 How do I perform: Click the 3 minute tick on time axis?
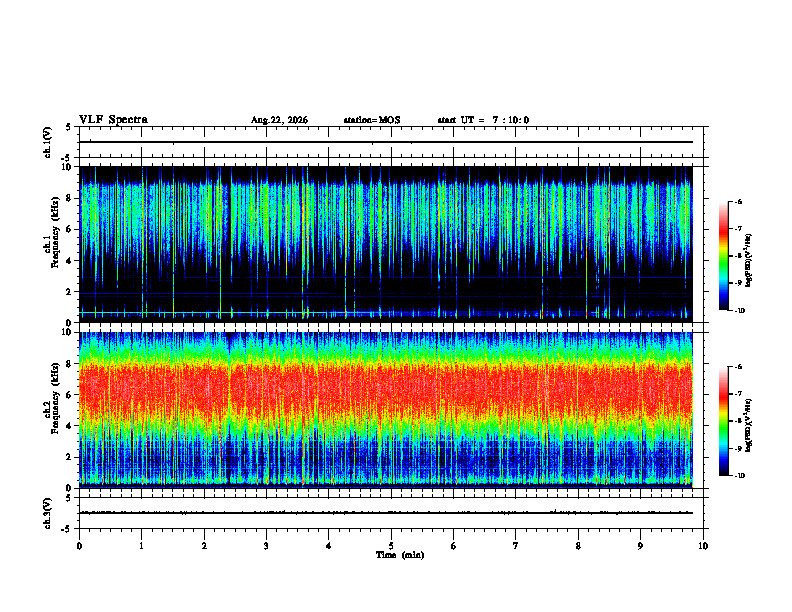click(x=266, y=546)
